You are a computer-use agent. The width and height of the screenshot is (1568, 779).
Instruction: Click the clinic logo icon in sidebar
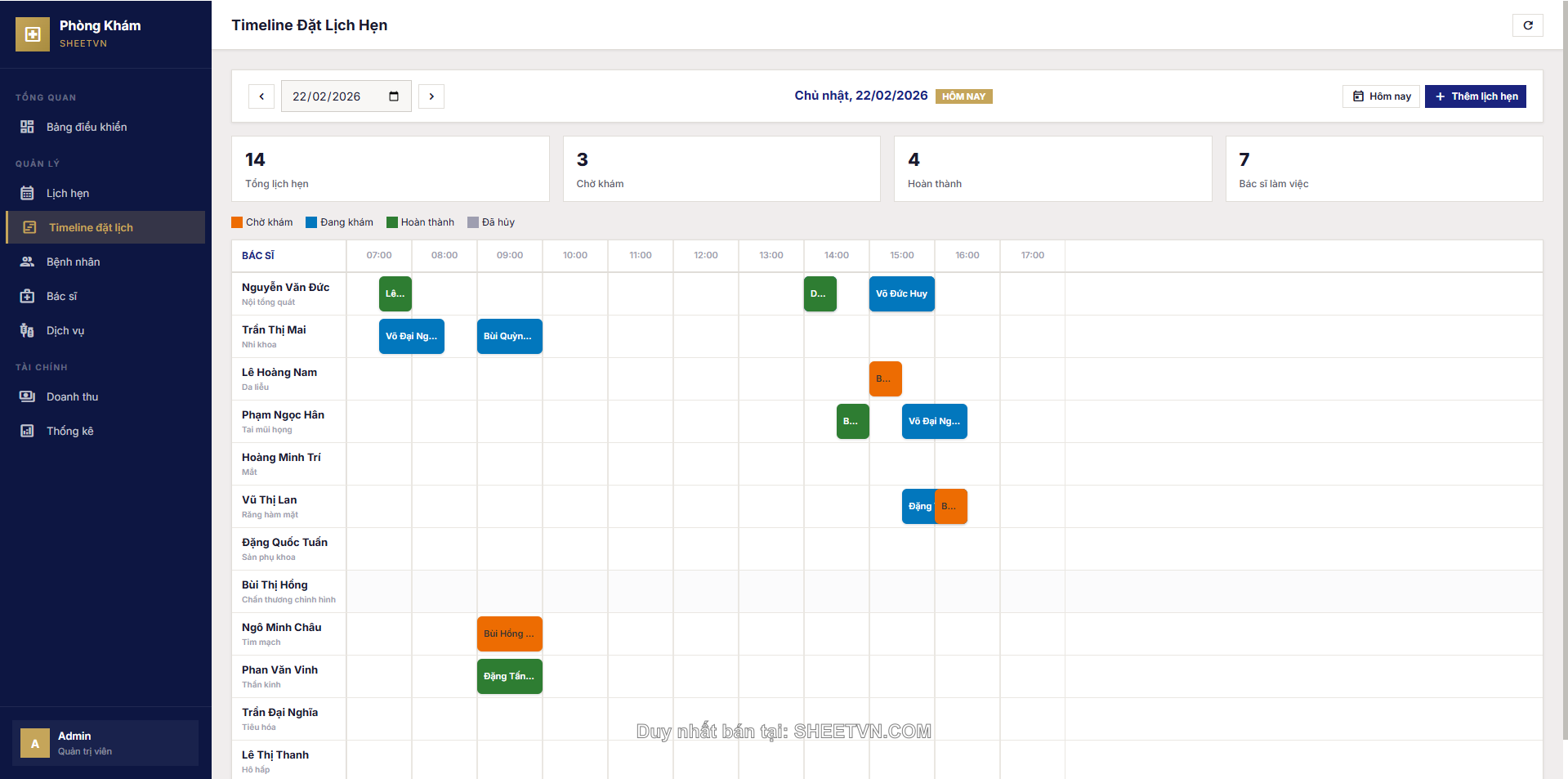point(33,34)
